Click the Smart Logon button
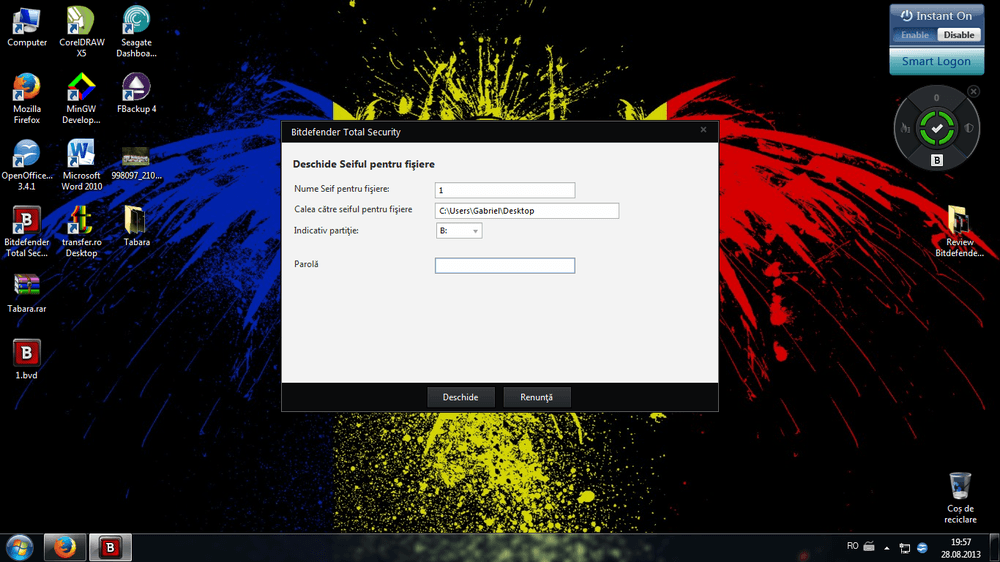 pyautogui.click(x=936, y=61)
